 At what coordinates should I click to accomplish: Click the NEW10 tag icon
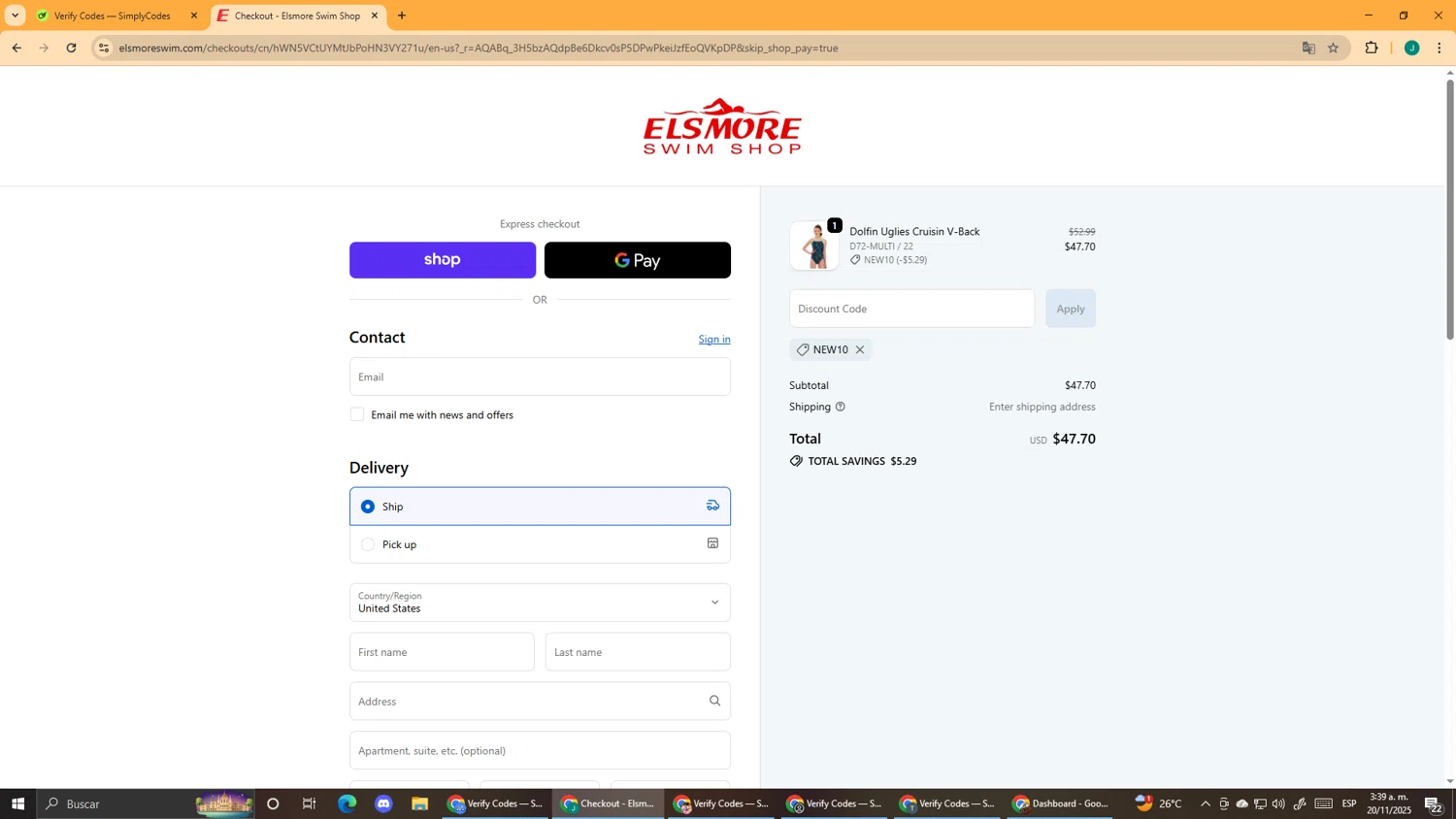803,349
